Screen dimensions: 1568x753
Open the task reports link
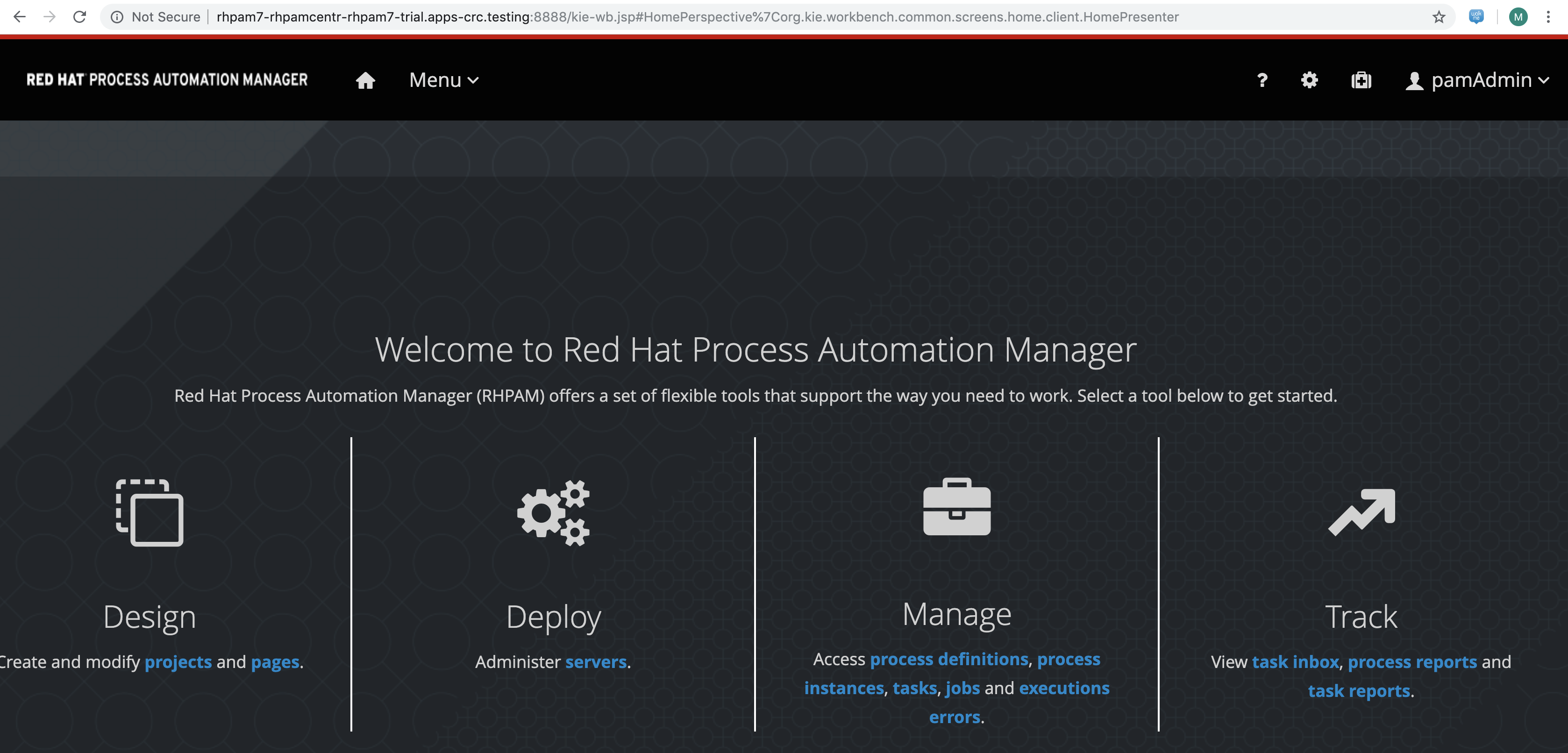(1359, 691)
